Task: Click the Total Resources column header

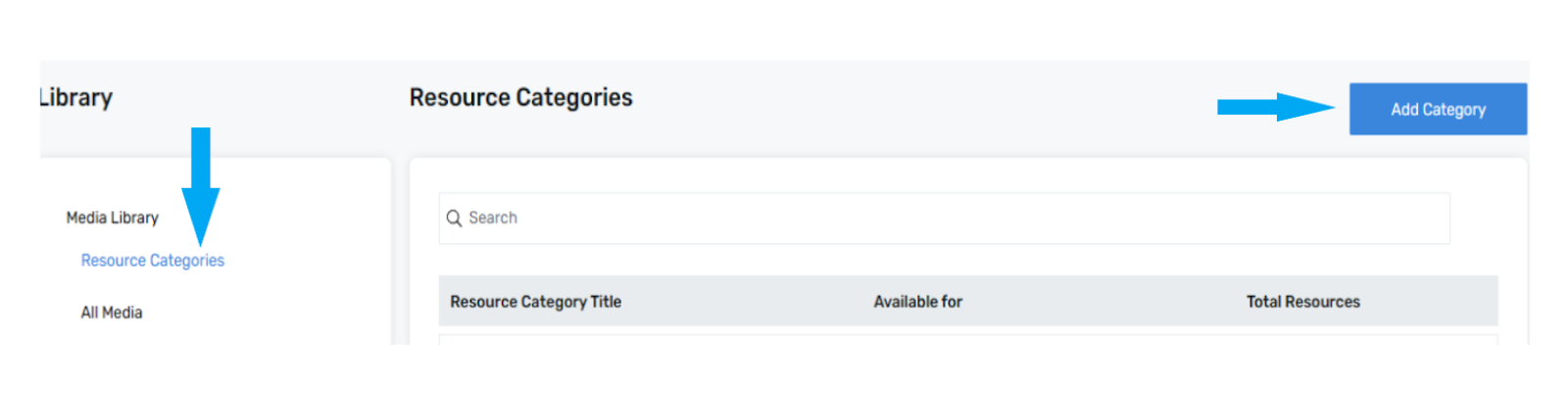Action: point(1303,302)
